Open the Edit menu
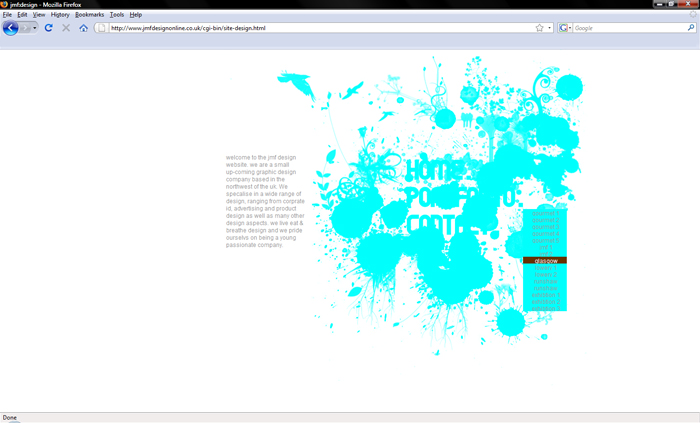The height and width of the screenshot is (423, 700). tap(22, 15)
